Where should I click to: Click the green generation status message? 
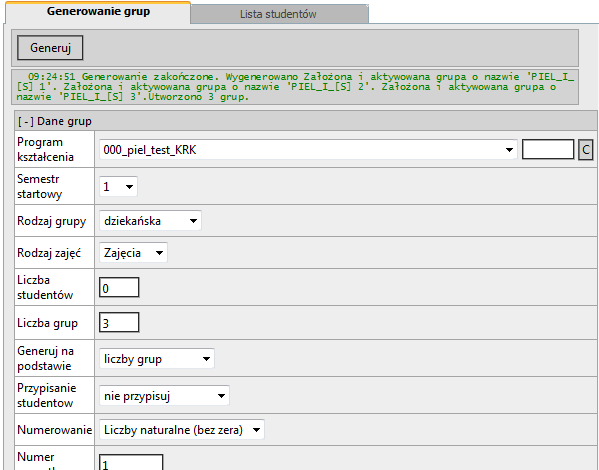click(295, 87)
